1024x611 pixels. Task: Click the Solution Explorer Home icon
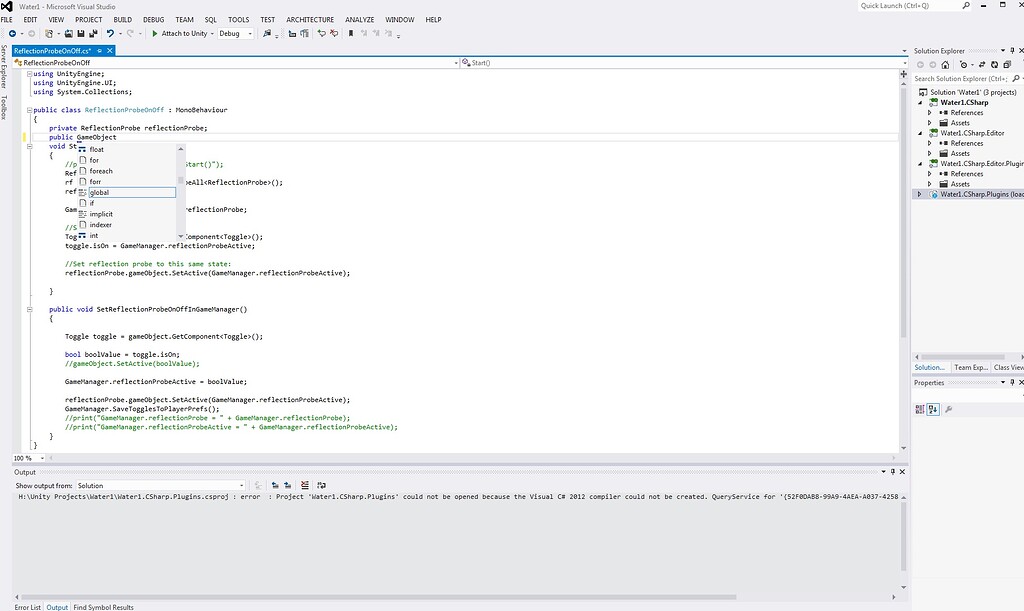(x=945, y=65)
